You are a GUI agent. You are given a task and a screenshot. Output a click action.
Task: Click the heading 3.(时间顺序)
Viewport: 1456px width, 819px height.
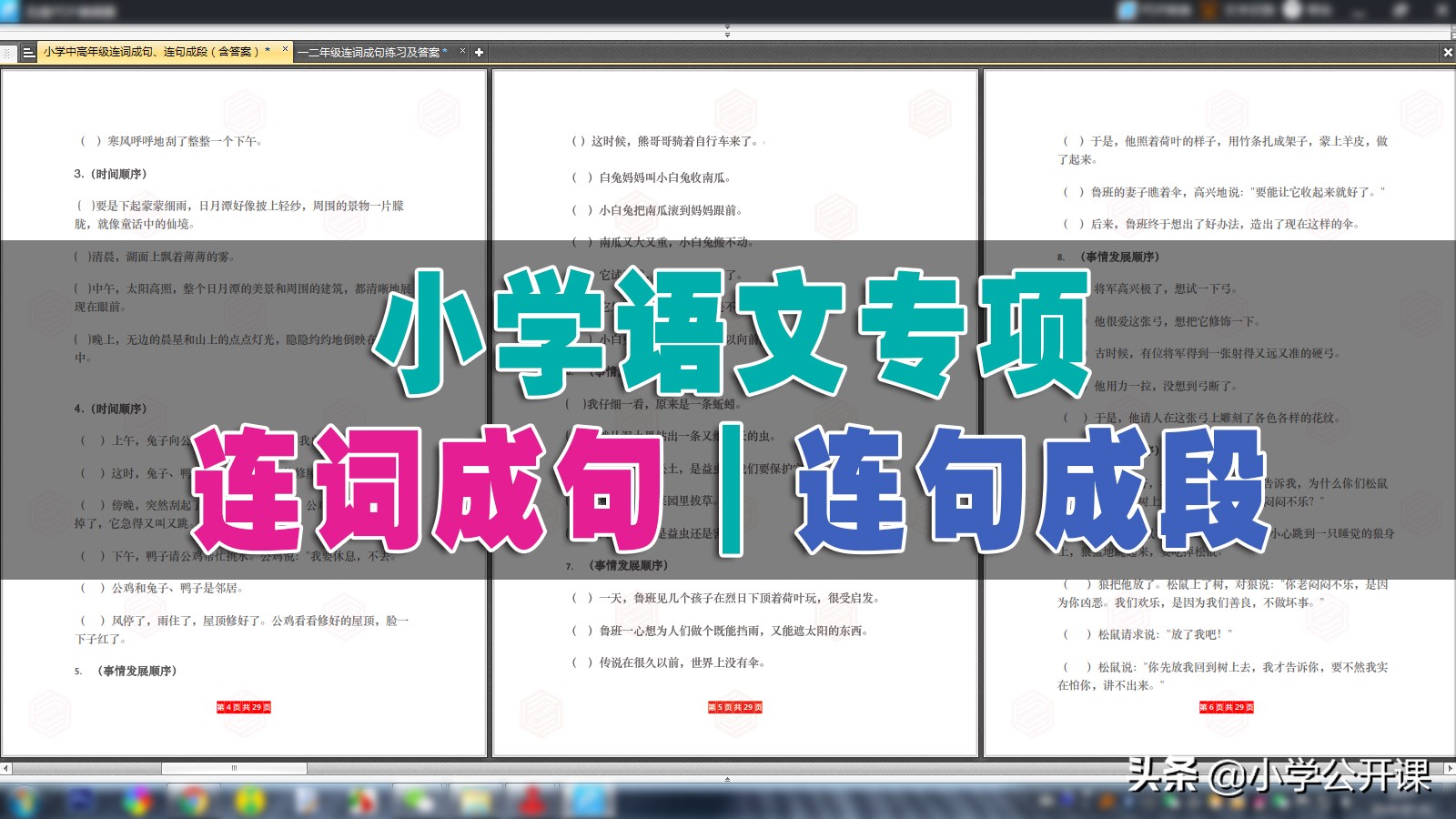coord(110,174)
